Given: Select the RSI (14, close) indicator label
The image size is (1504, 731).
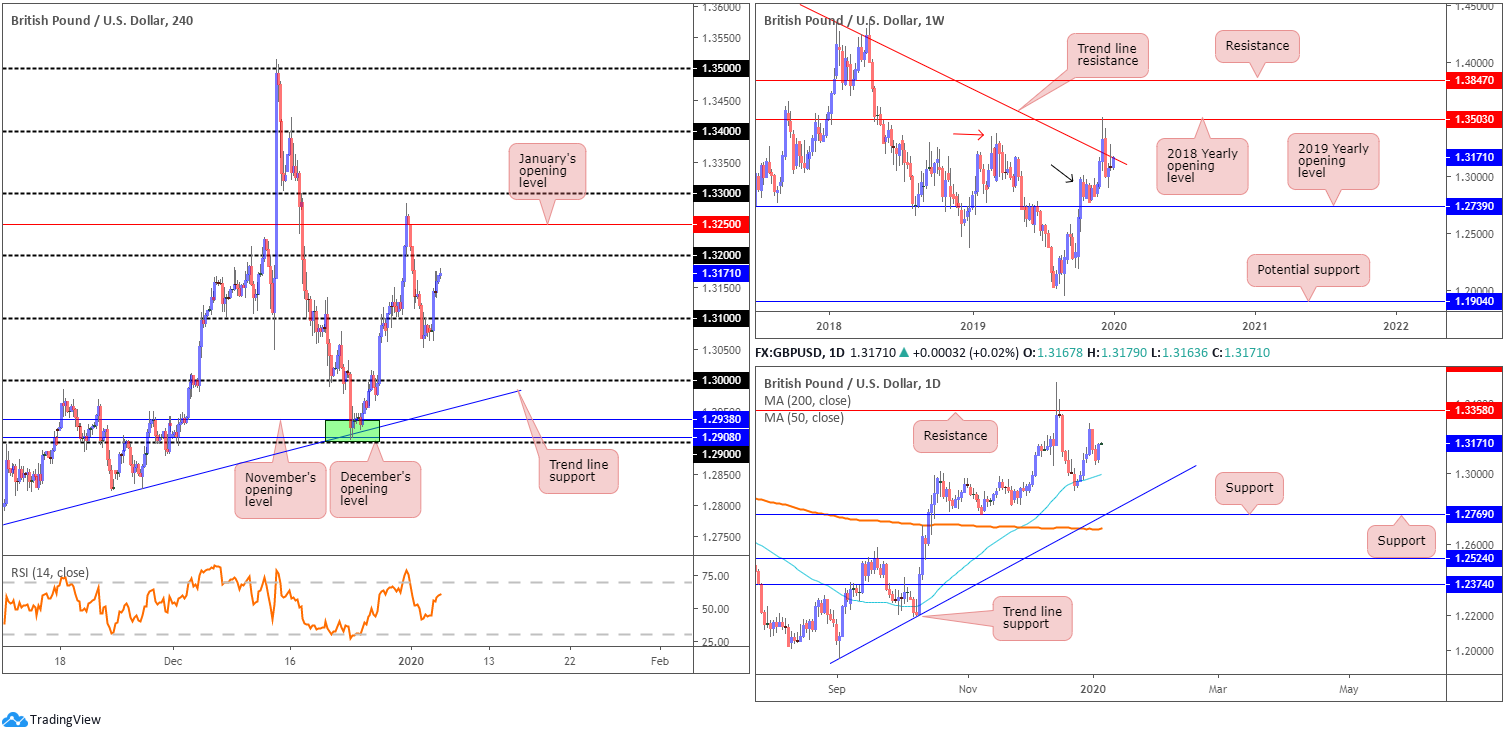Looking at the screenshot, I should 50,573.
